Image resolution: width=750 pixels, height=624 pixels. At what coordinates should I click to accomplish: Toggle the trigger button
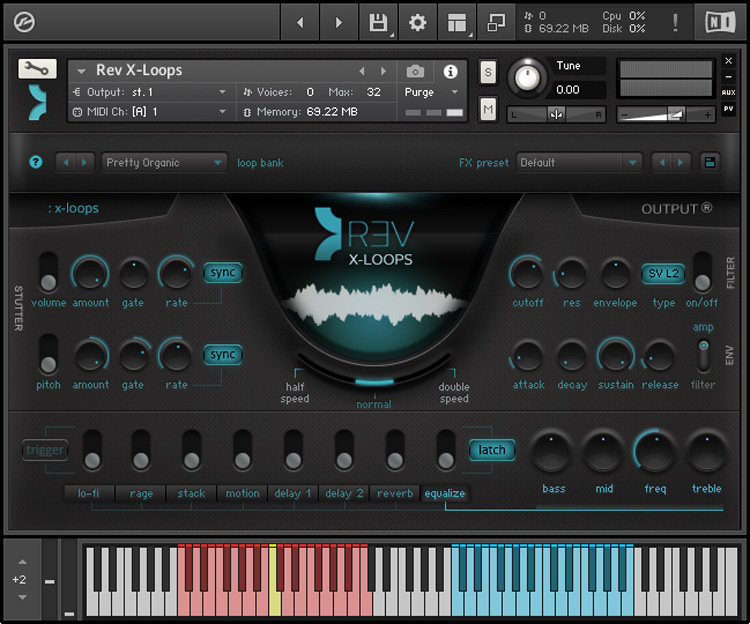tap(44, 450)
